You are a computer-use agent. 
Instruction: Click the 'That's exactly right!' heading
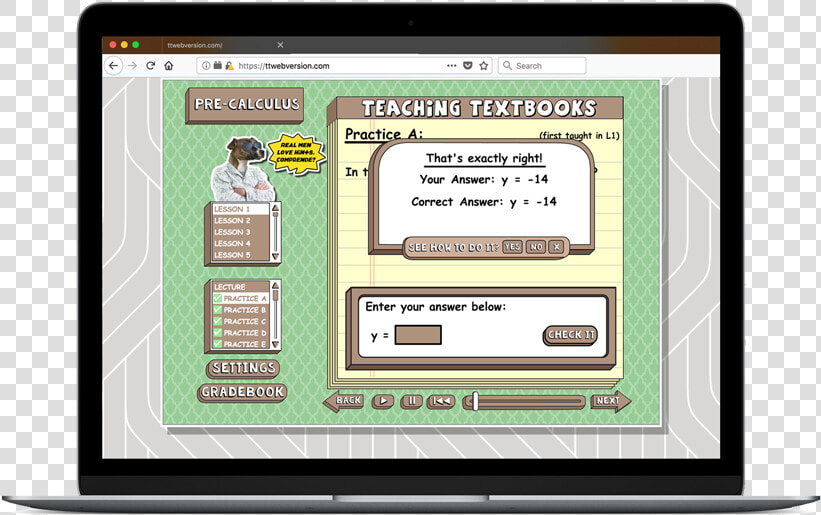[x=484, y=158]
